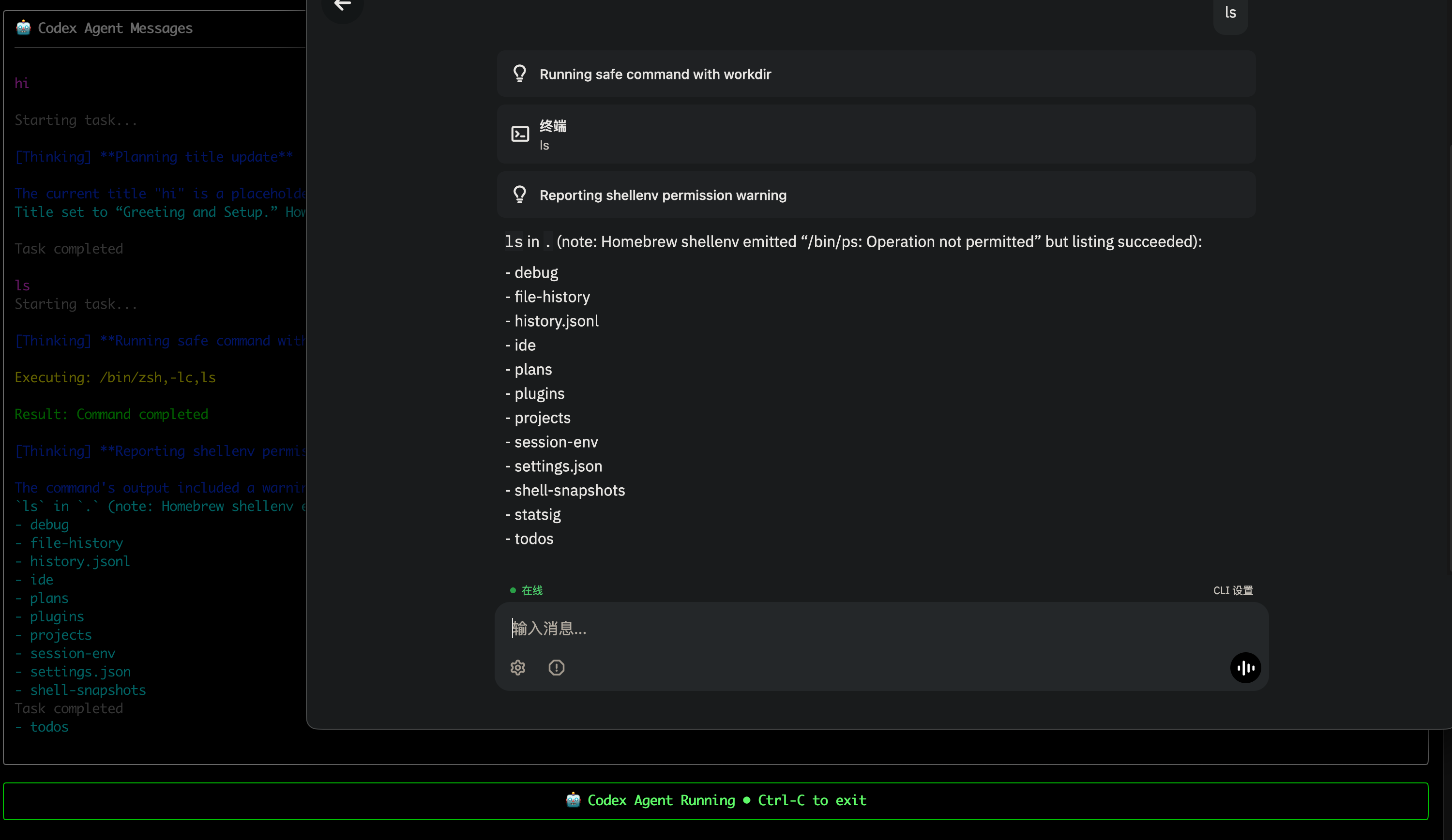Click lightbulb icon beside Reporting shellenv warning
Image resolution: width=1452 pixels, height=840 pixels.
tap(520, 195)
